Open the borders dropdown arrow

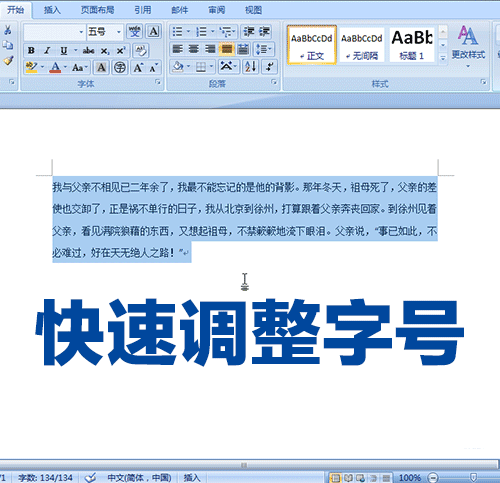pos(211,67)
